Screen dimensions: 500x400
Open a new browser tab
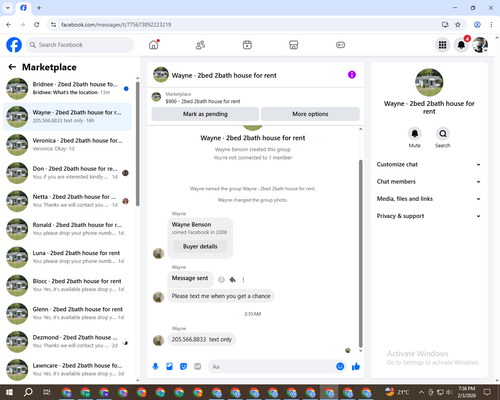tap(39, 8)
